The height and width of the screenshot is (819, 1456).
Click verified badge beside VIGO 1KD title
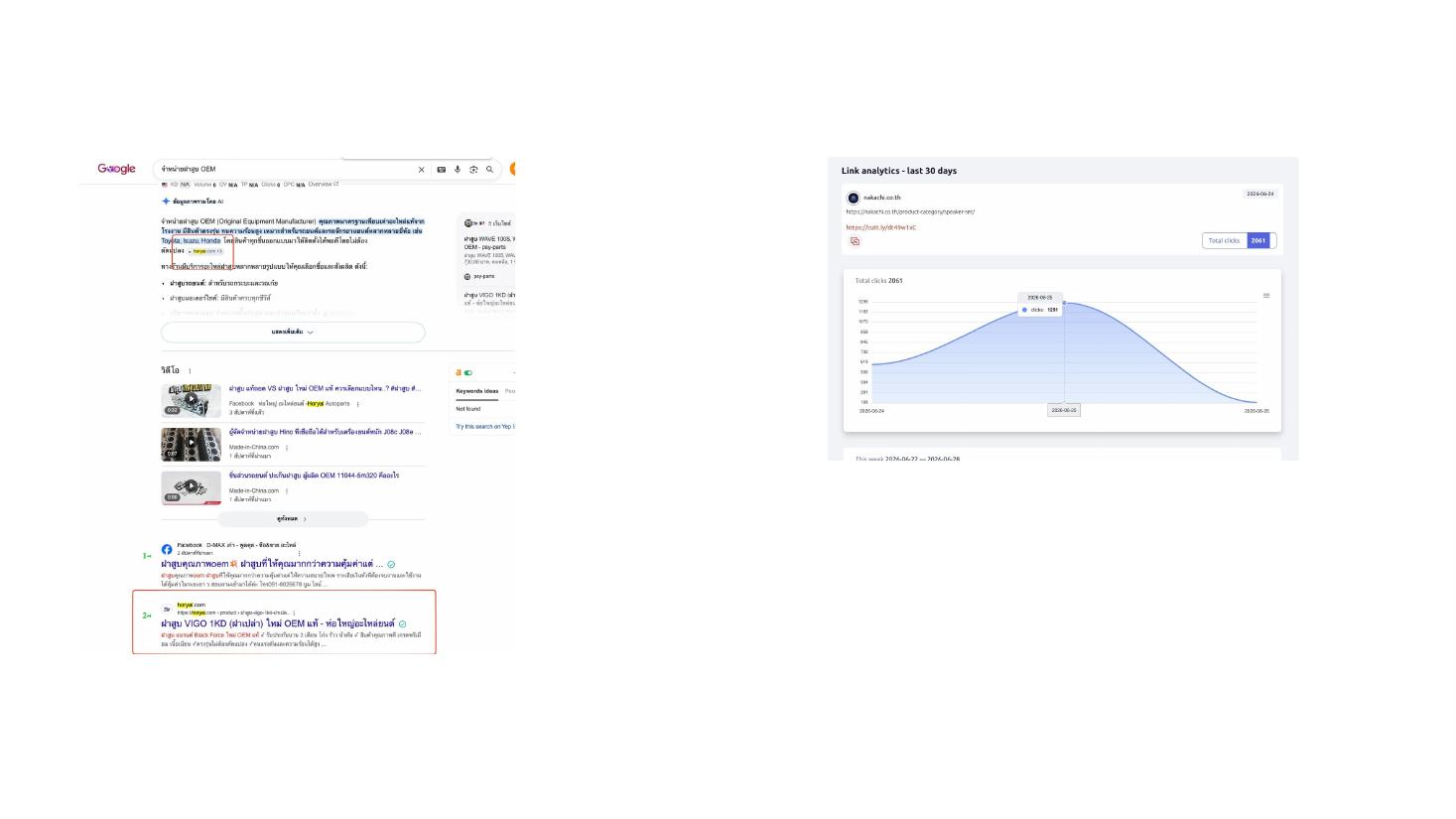pos(402,624)
